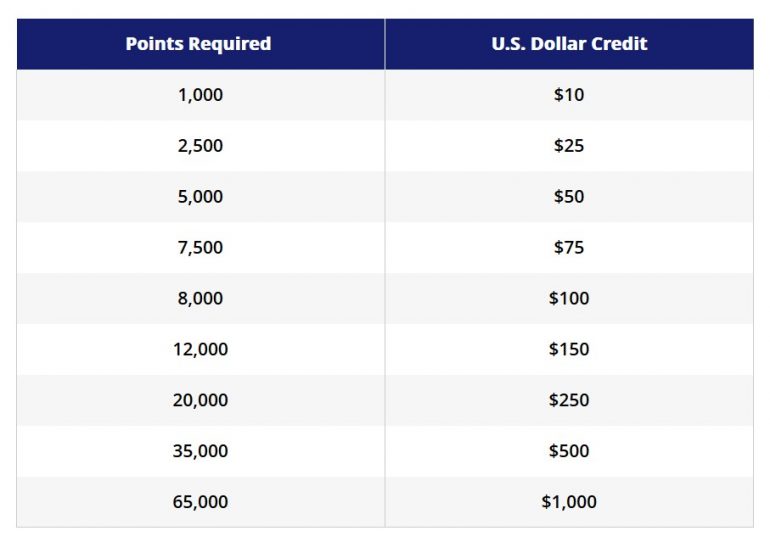The height and width of the screenshot is (542, 770).
Task: Select the 12,000 points value
Action: 200,350
